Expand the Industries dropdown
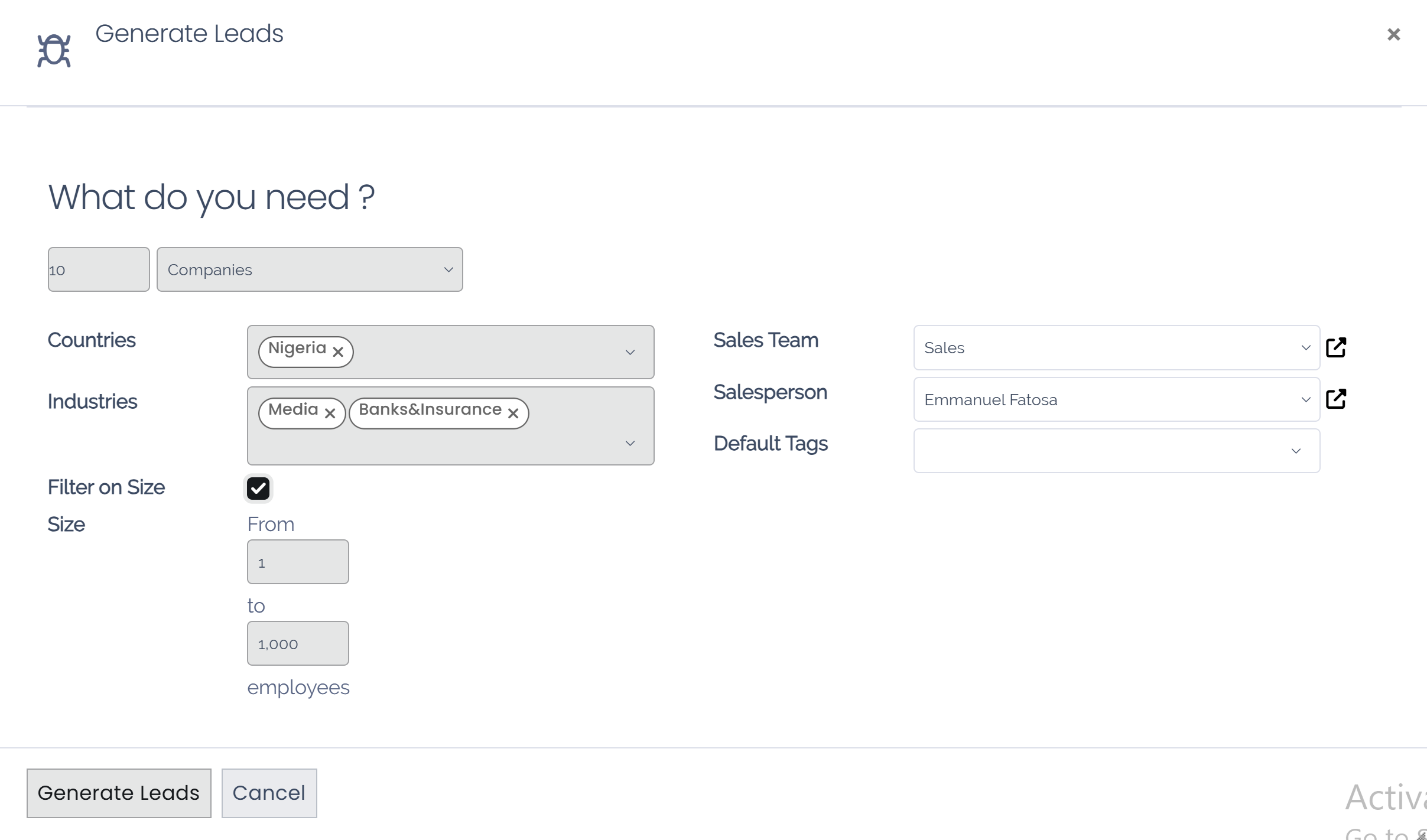The width and height of the screenshot is (1427, 840). click(x=630, y=442)
